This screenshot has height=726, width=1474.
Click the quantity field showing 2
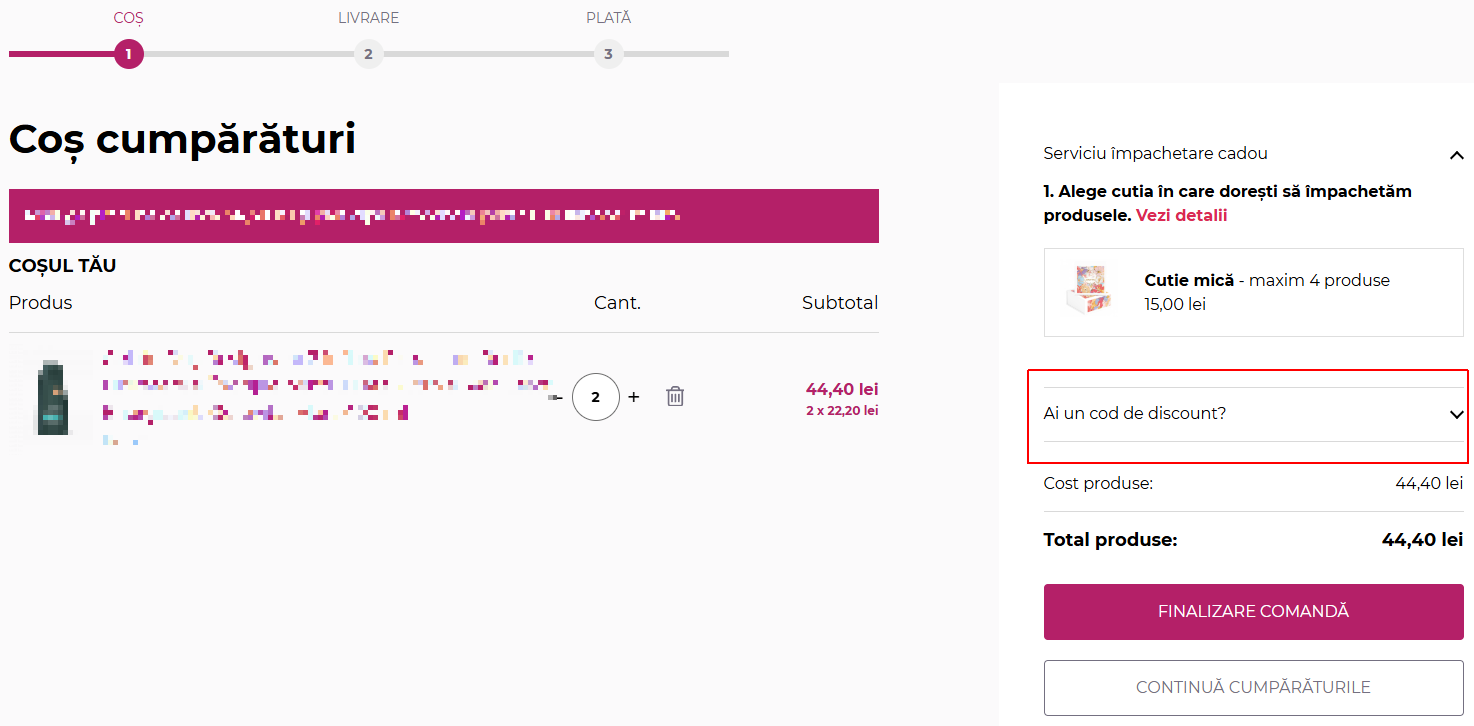[596, 397]
